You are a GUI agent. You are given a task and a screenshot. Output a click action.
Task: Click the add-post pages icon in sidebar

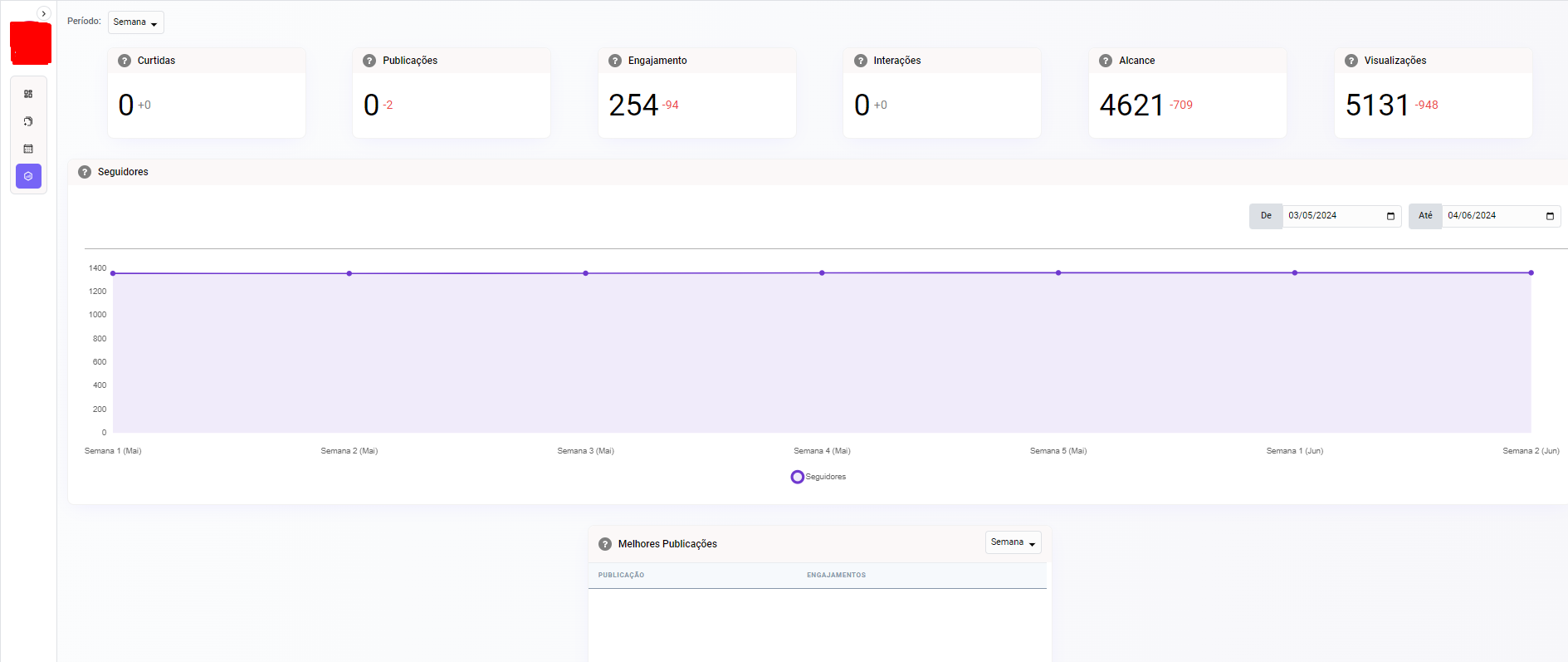tap(28, 121)
